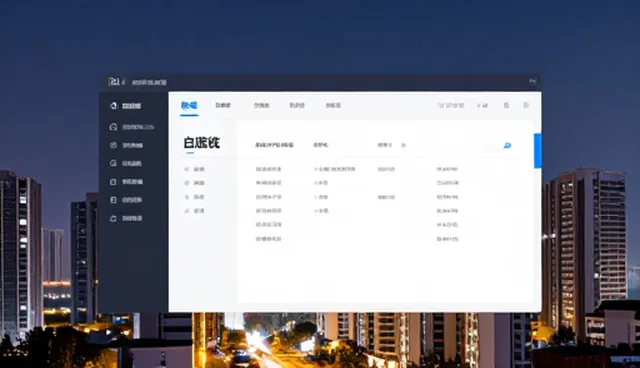640x368 pixels.
Task: Switch to the second tab in the top bar
Action: coord(223,105)
